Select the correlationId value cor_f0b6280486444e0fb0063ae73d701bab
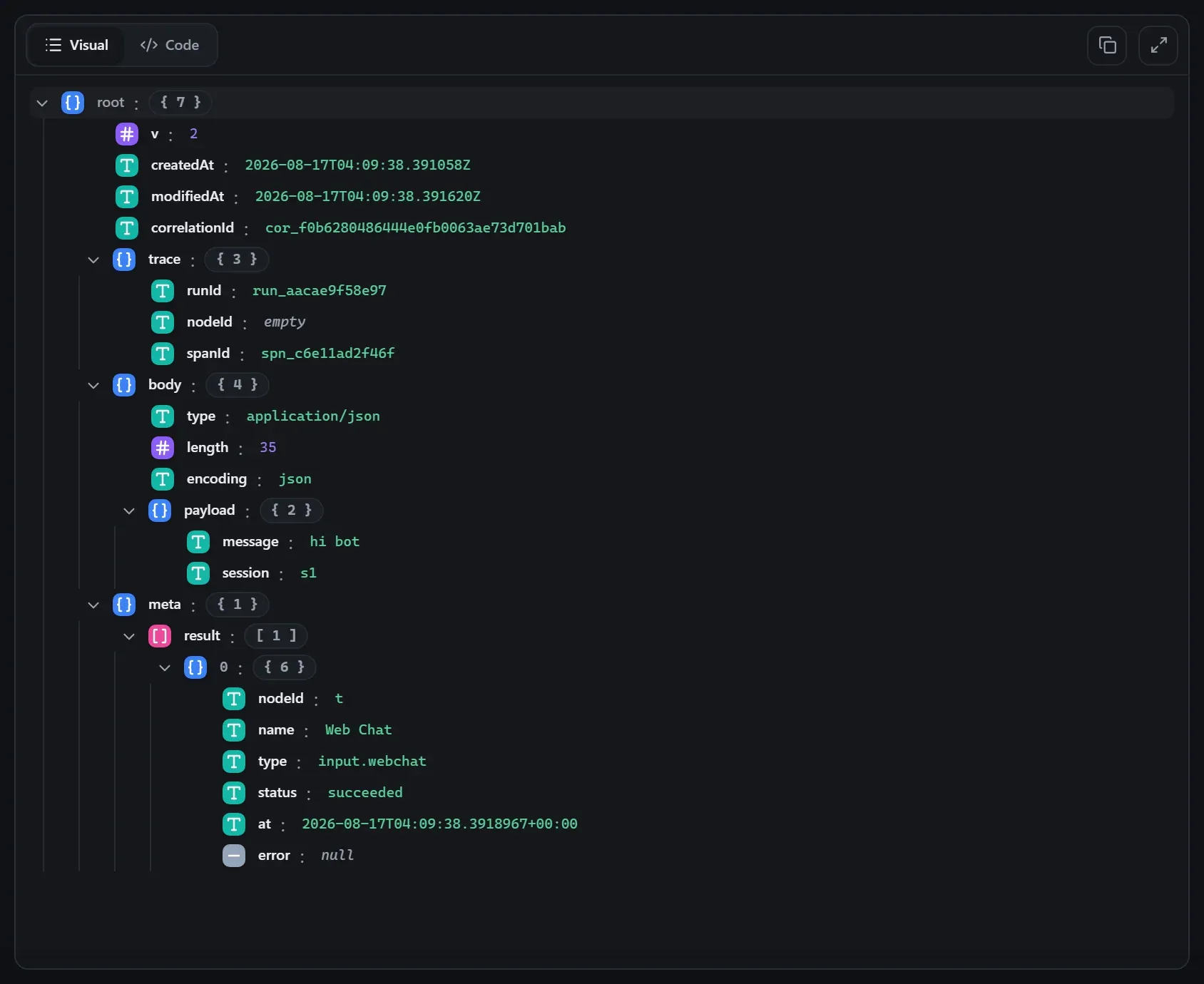 pyautogui.click(x=416, y=228)
